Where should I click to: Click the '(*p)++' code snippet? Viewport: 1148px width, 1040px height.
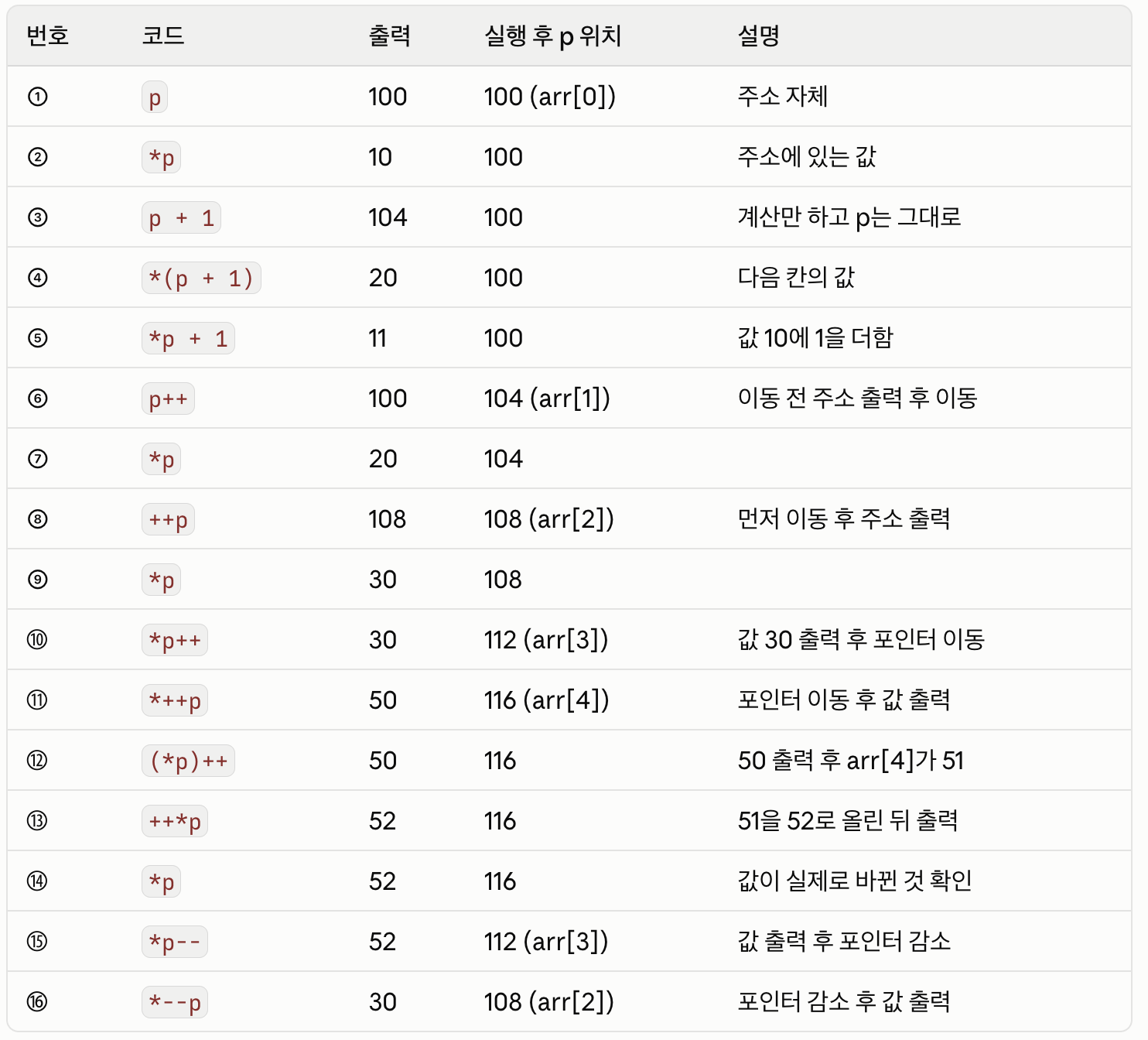click(x=188, y=761)
